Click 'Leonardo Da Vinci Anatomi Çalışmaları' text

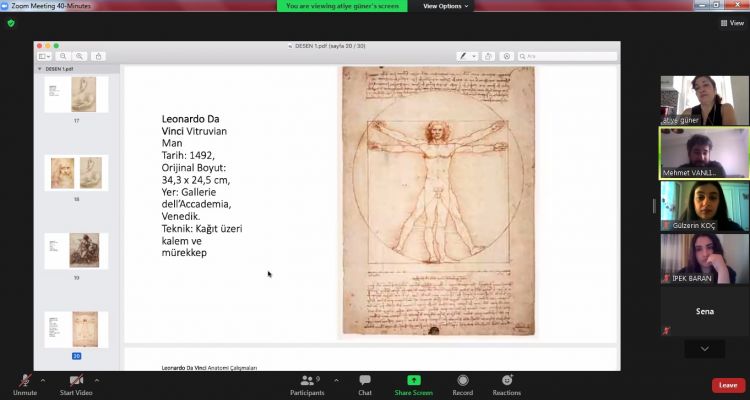(209, 367)
